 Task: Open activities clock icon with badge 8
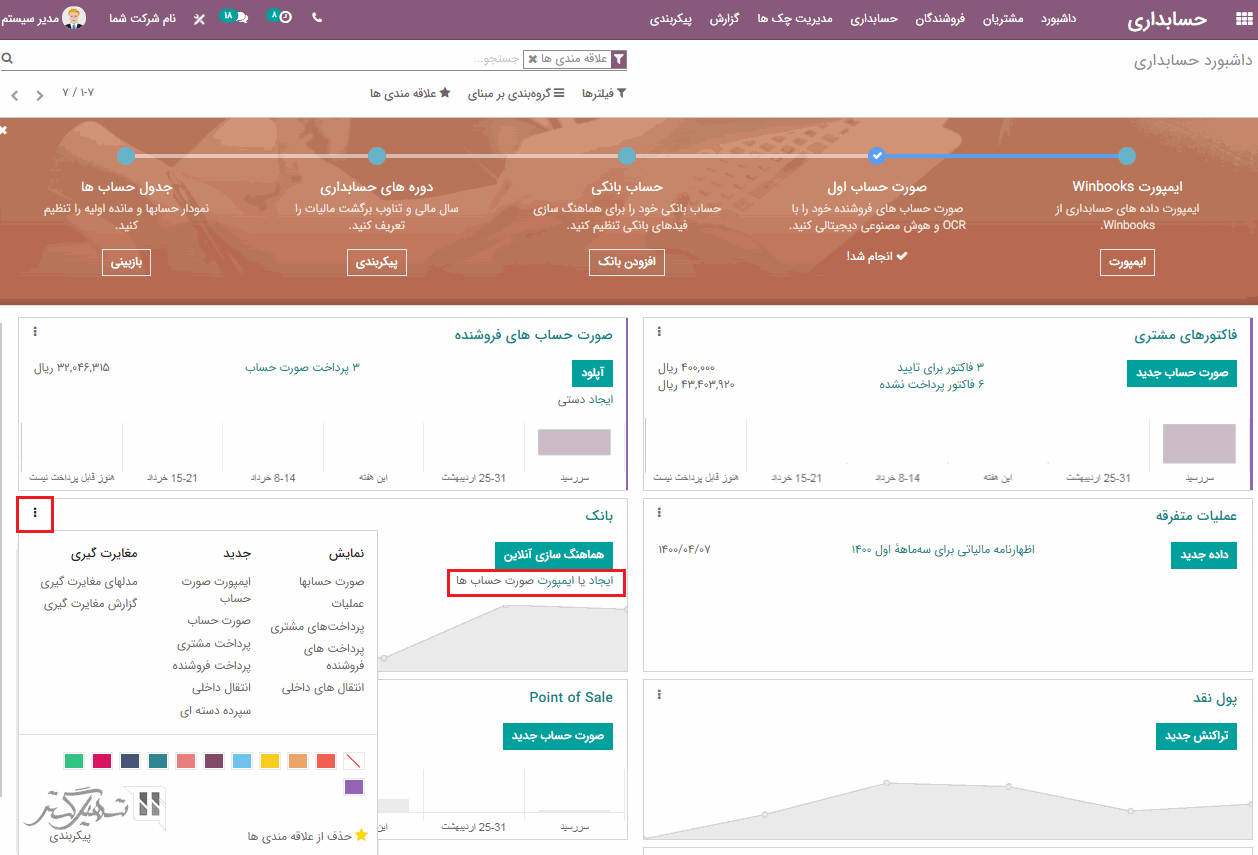coord(286,18)
